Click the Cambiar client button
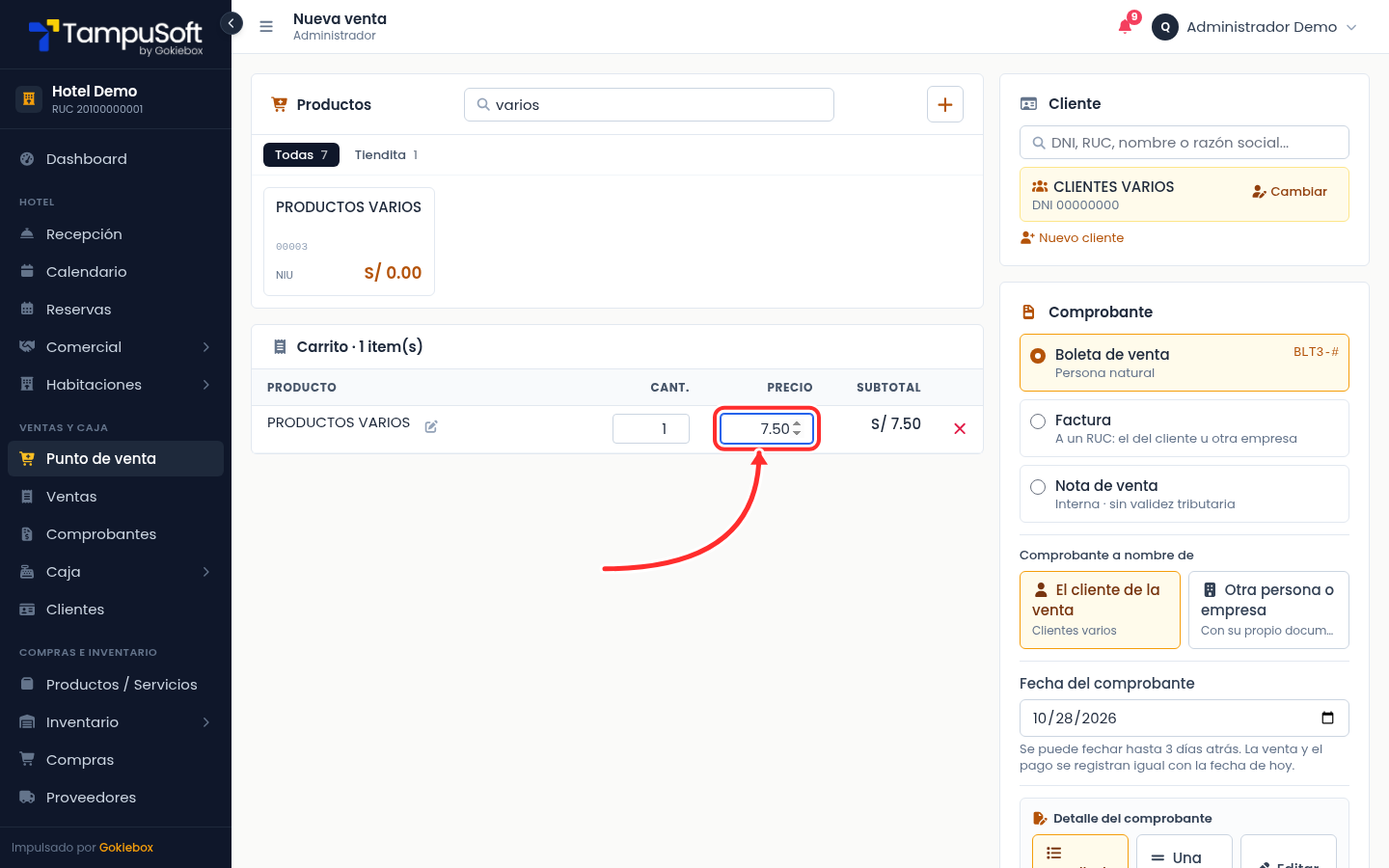The image size is (1389, 868). coord(1290,192)
